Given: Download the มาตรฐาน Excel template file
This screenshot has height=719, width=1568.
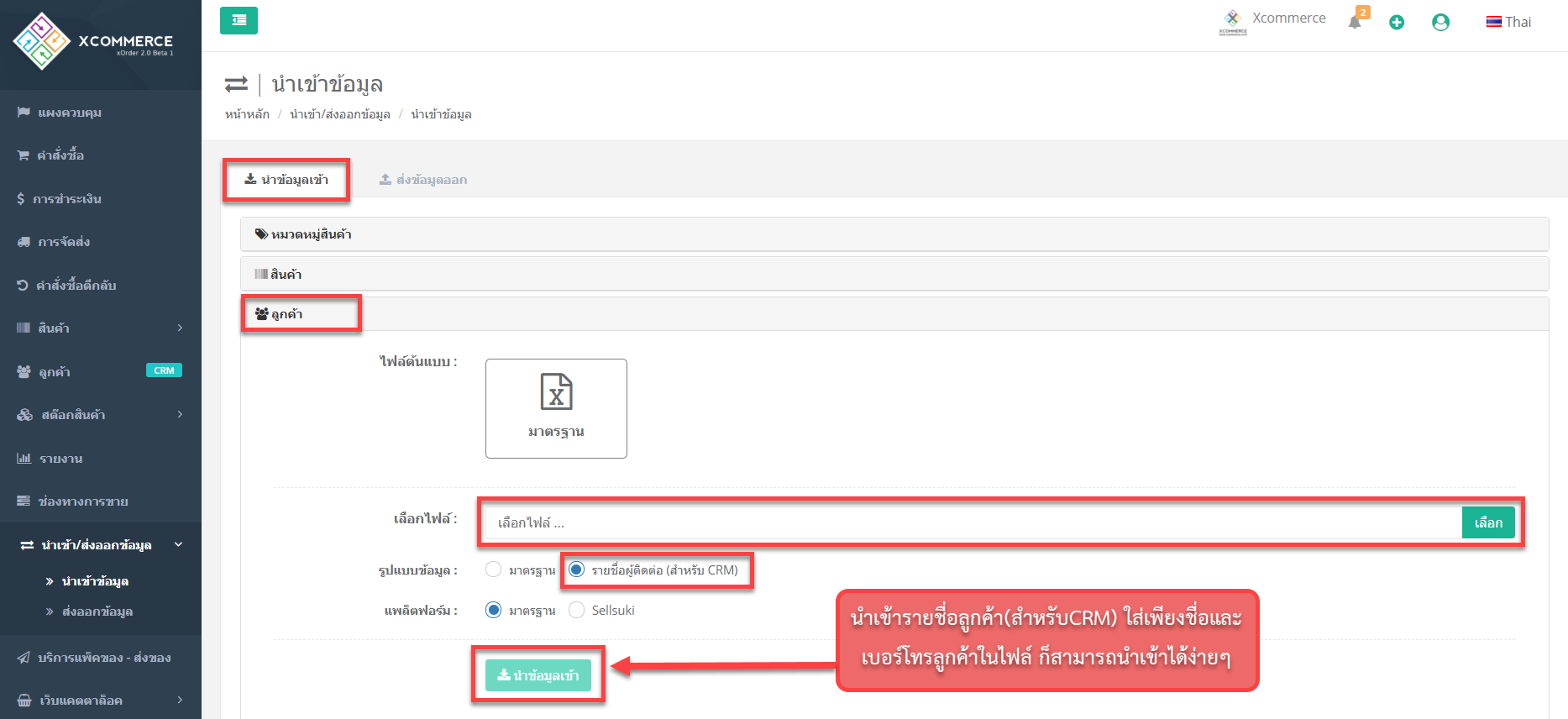Looking at the screenshot, I should tap(556, 408).
